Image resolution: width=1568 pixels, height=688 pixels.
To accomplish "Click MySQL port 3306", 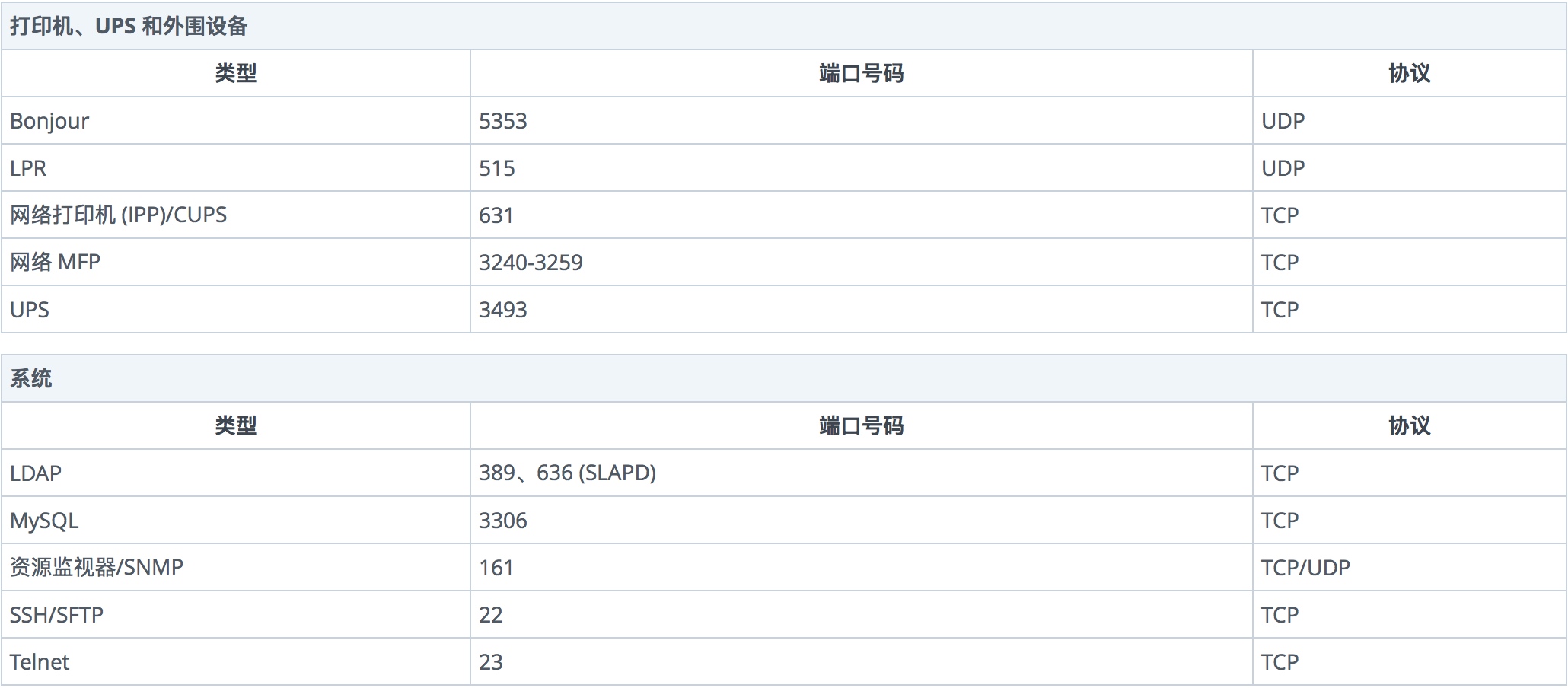I will tap(503, 521).
